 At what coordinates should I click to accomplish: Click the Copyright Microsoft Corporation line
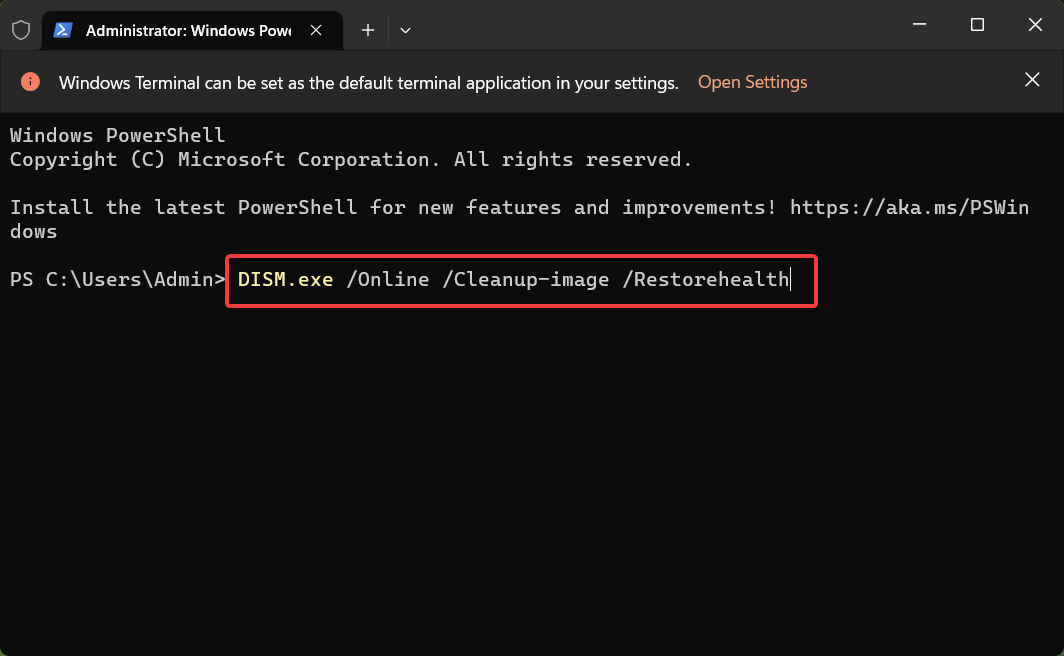click(x=351, y=159)
